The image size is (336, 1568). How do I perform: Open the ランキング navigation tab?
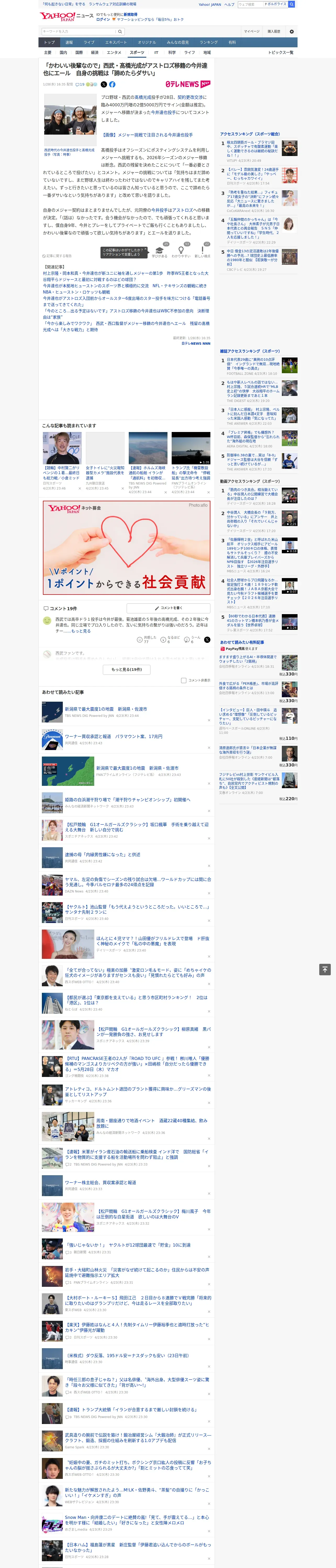209,43
